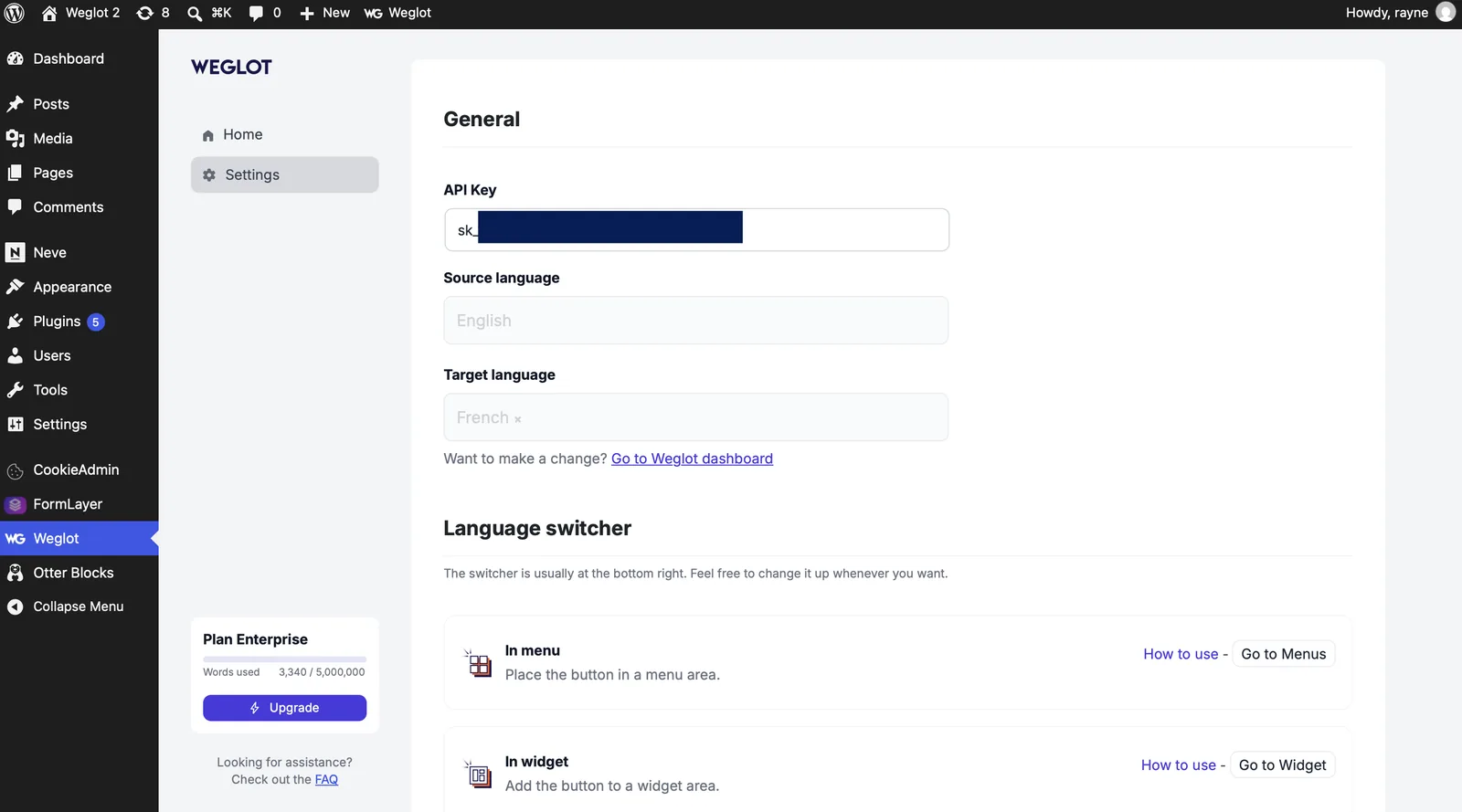Follow the Go to Weglot dashboard link

click(692, 459)
